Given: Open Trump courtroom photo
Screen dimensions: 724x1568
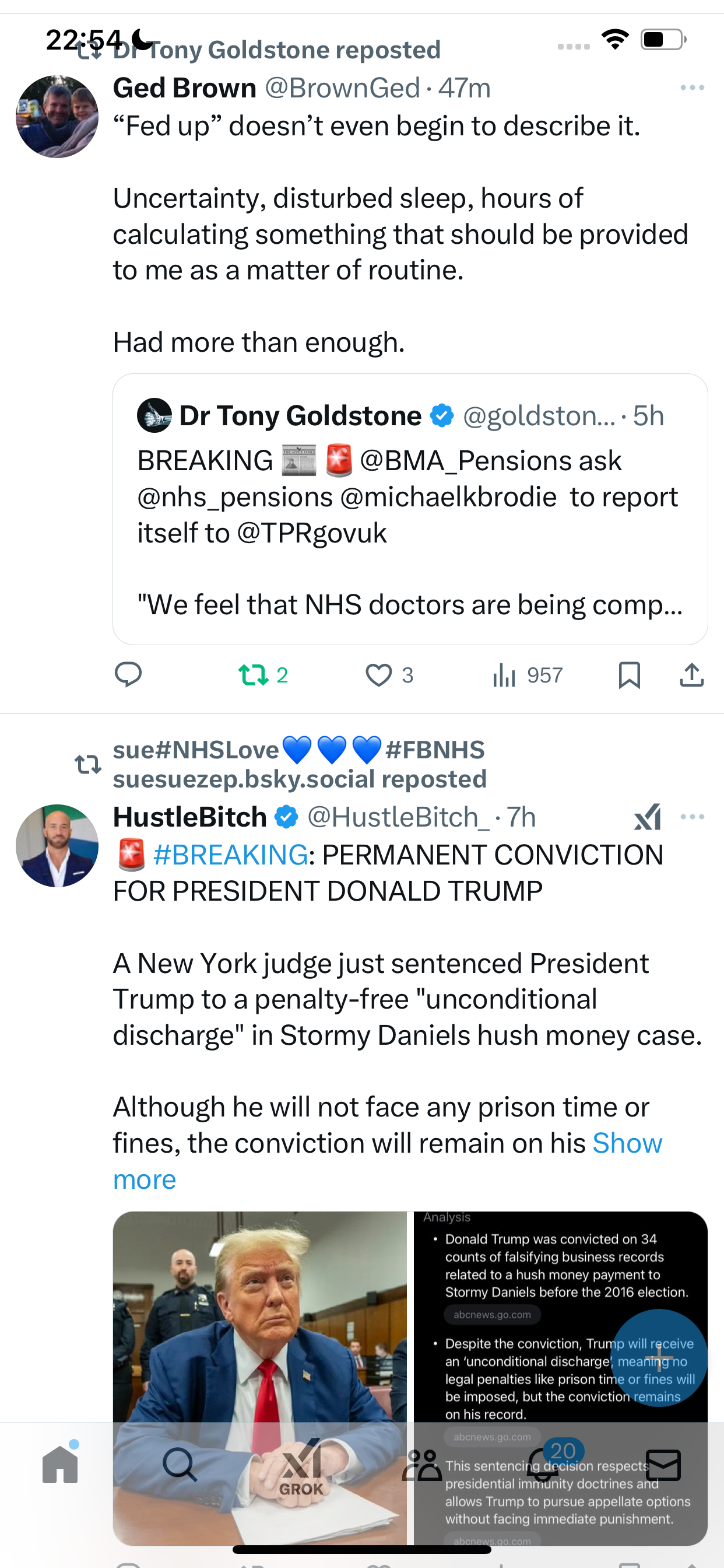Looking at the screenshot, I should click(260, 1378).
